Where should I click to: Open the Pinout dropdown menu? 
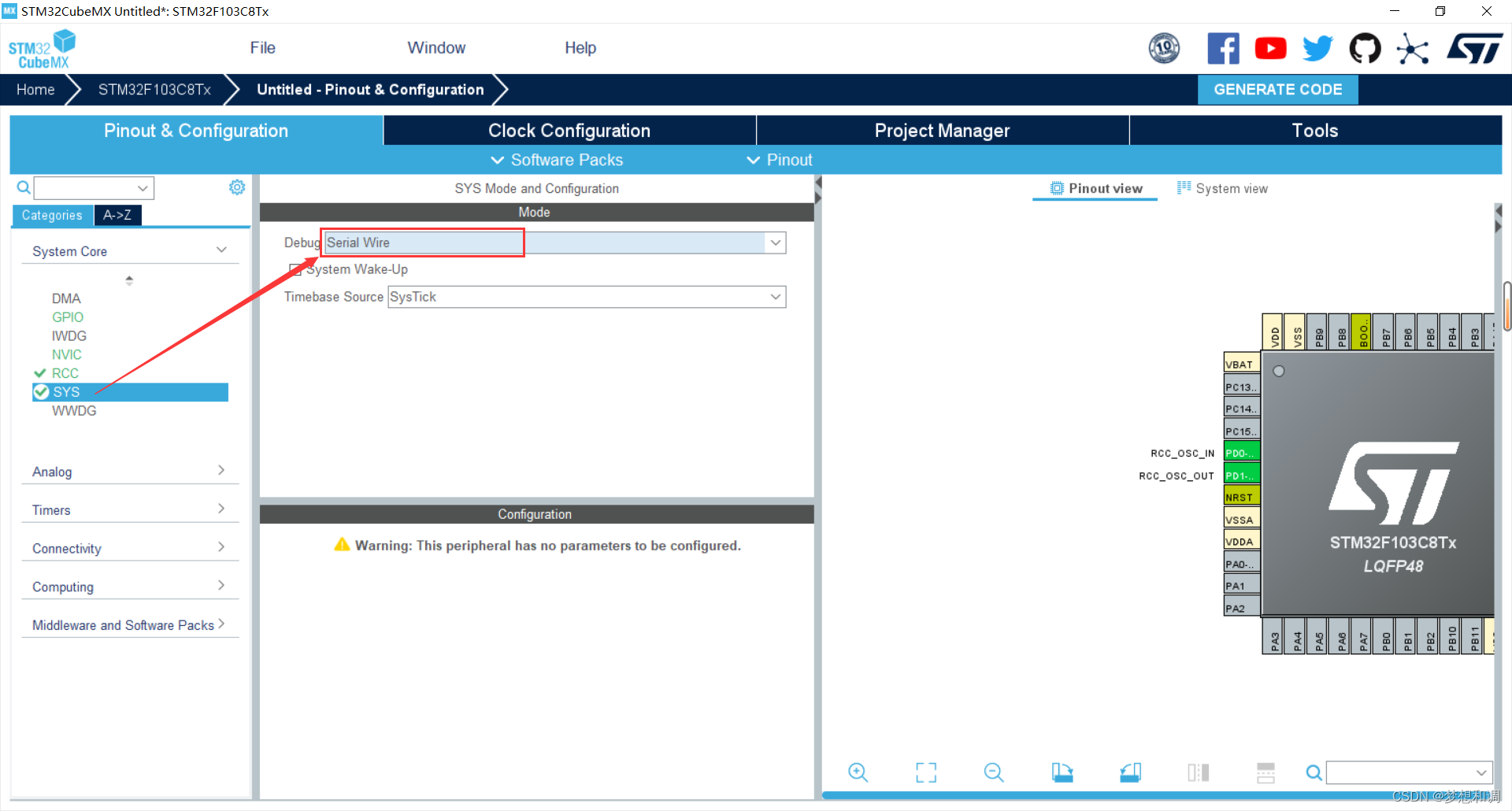[779, 160]
